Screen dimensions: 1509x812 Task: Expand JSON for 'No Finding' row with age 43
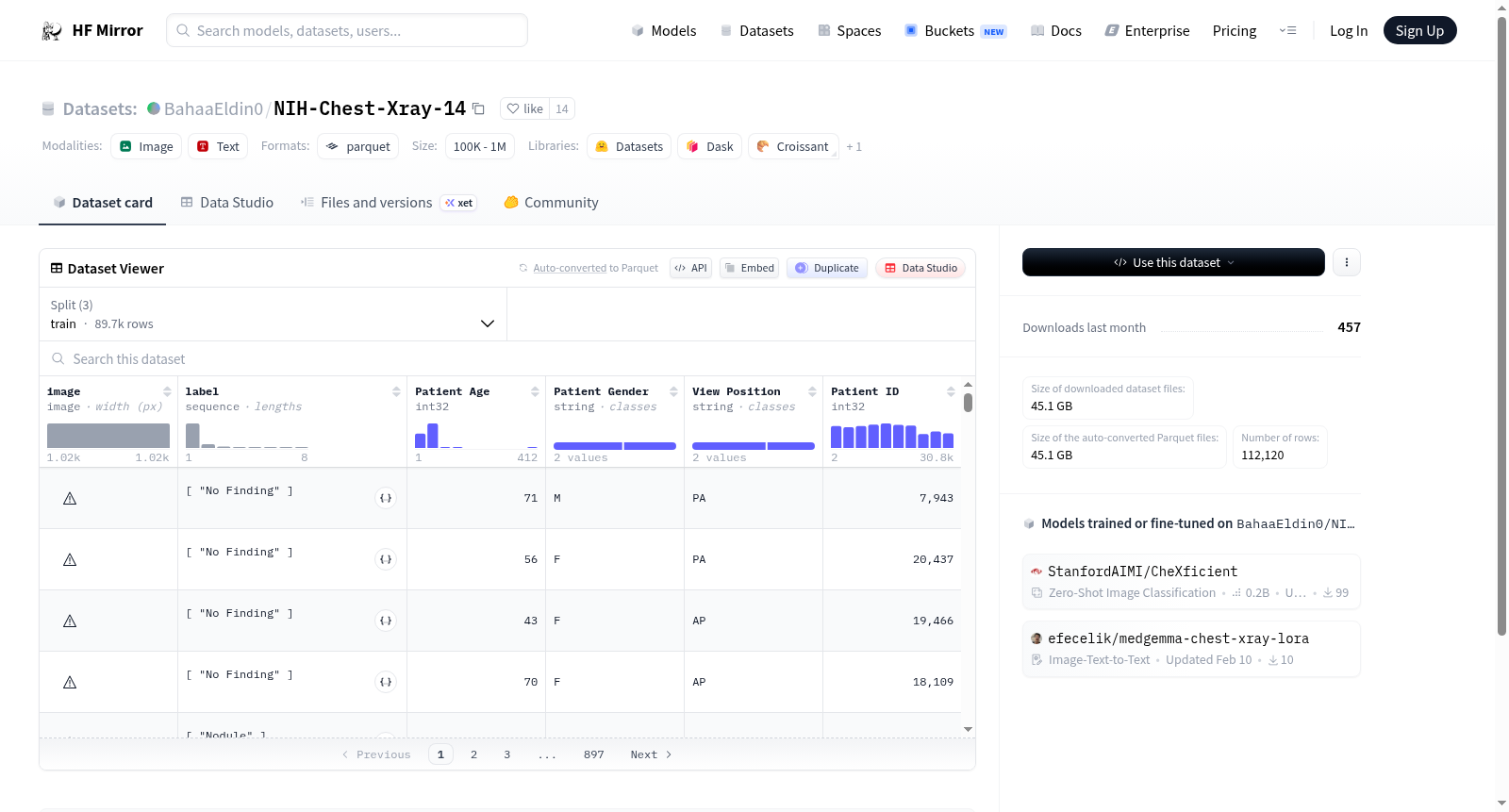[386, 621]
